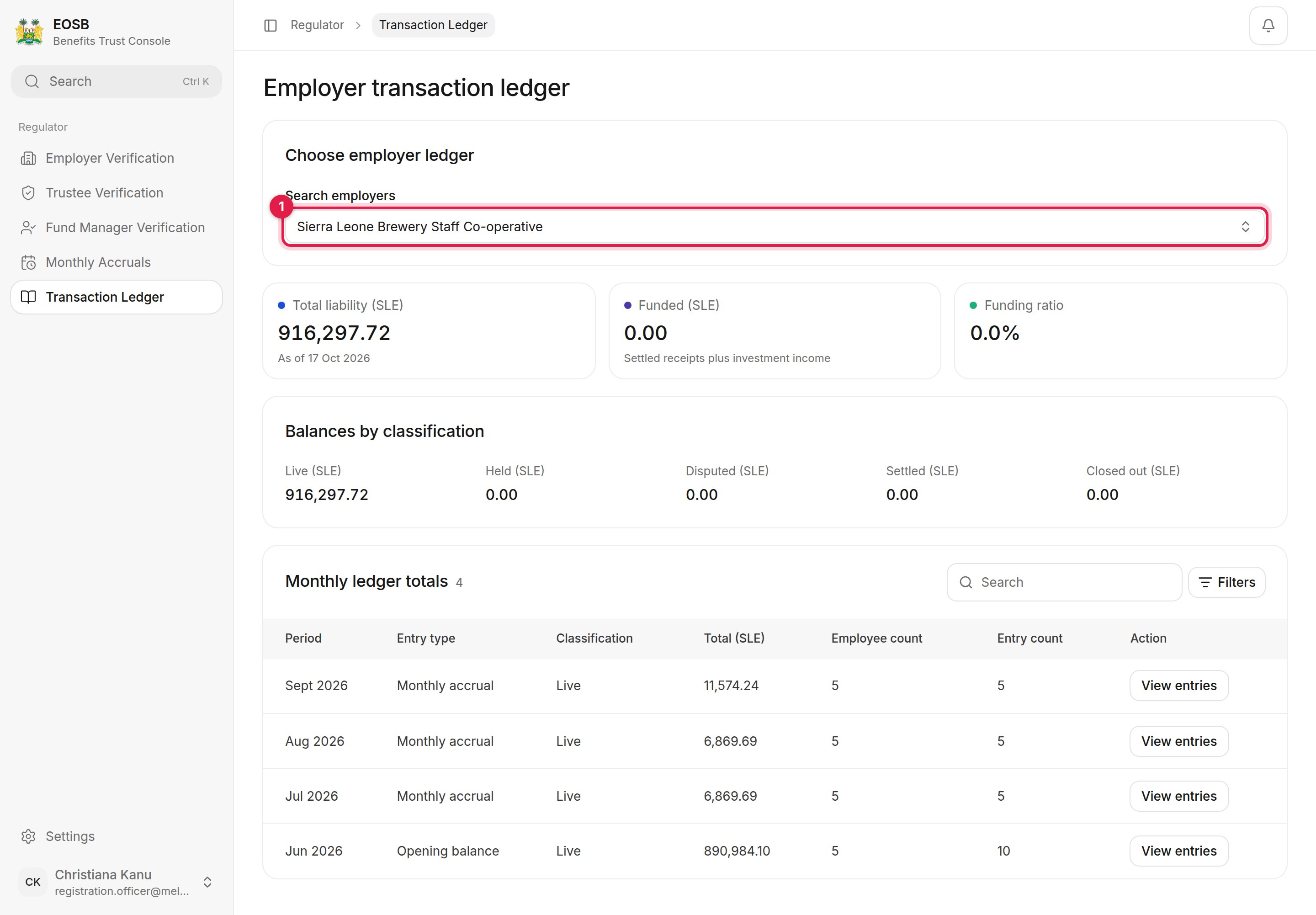View entries for Jun 2026
1316x915 pixels.
click(x=1178, y=851)
